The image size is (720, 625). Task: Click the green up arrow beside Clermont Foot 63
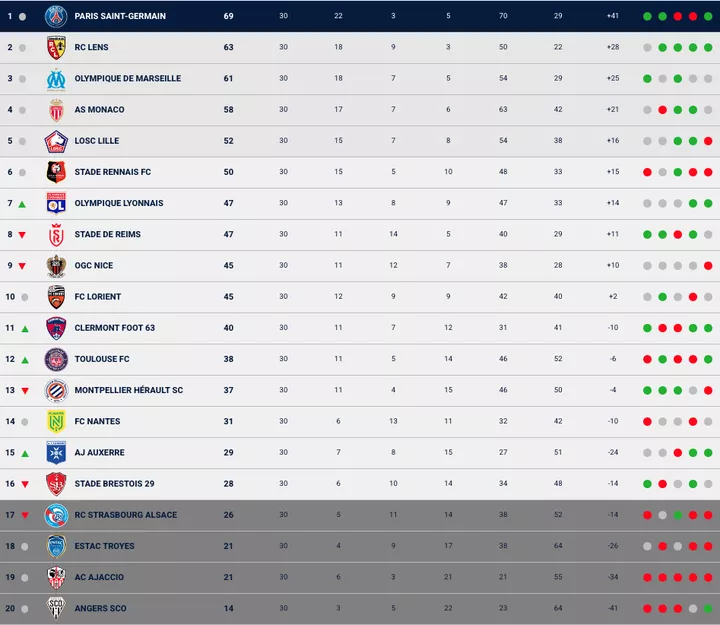(x=22, y=328)
